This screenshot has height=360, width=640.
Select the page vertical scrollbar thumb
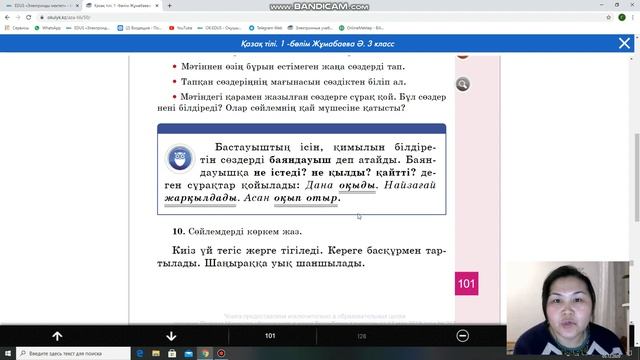point(637,178)
